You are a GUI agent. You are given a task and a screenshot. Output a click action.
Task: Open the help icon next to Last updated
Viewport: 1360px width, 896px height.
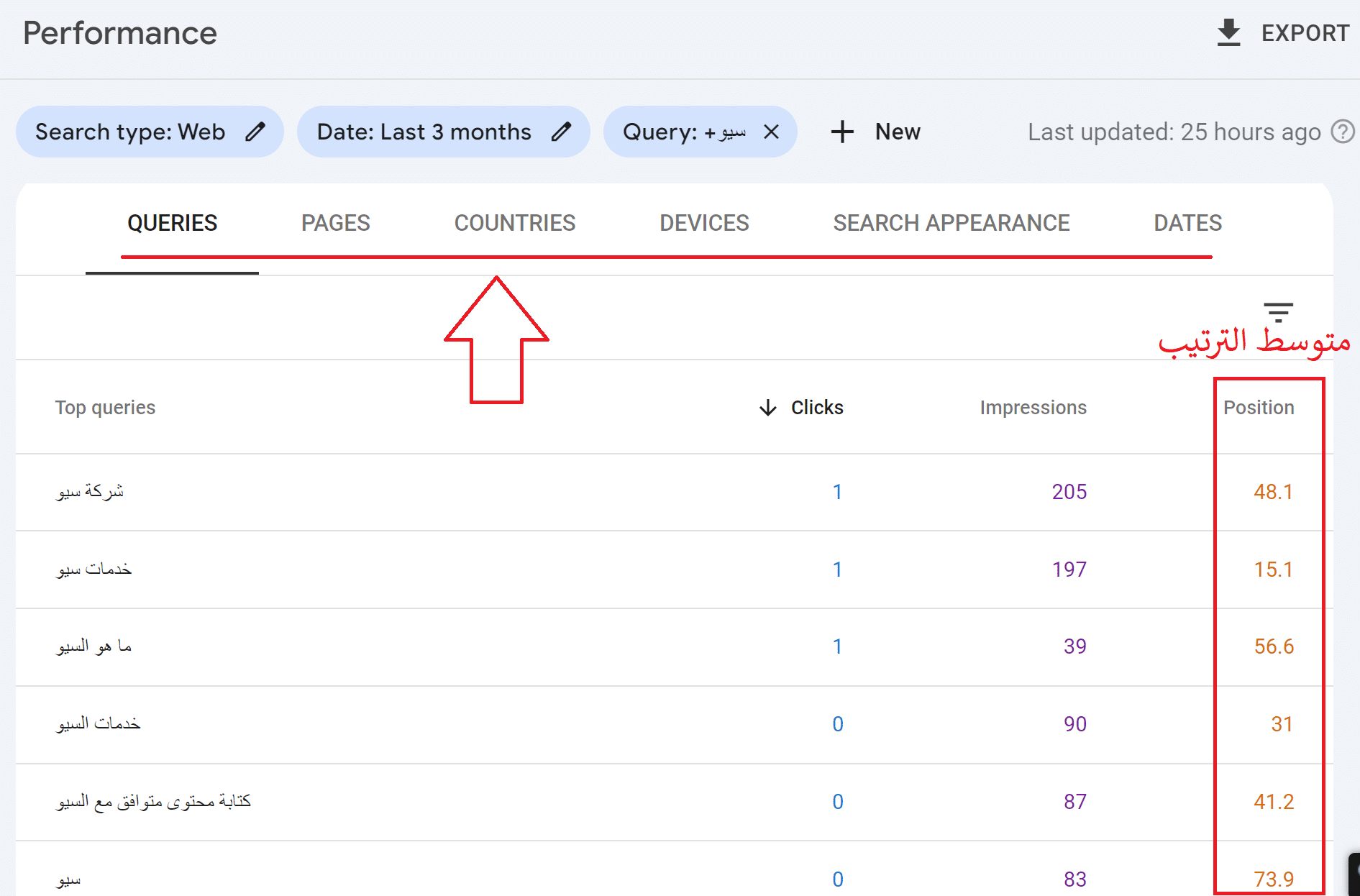tap(1342, 132)
